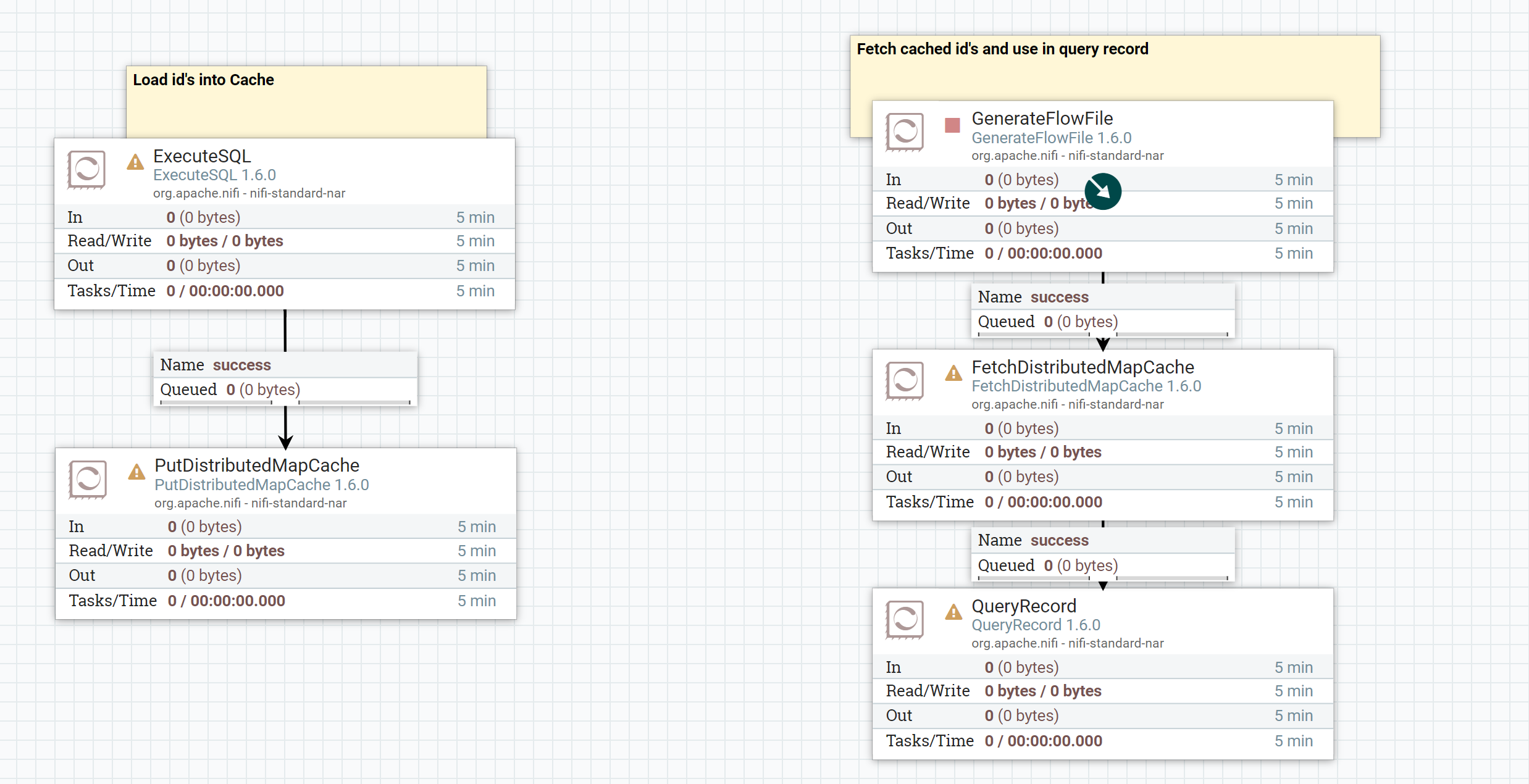
Task: Click the ExecuteSQL processor title
Action: pos(202,156)
